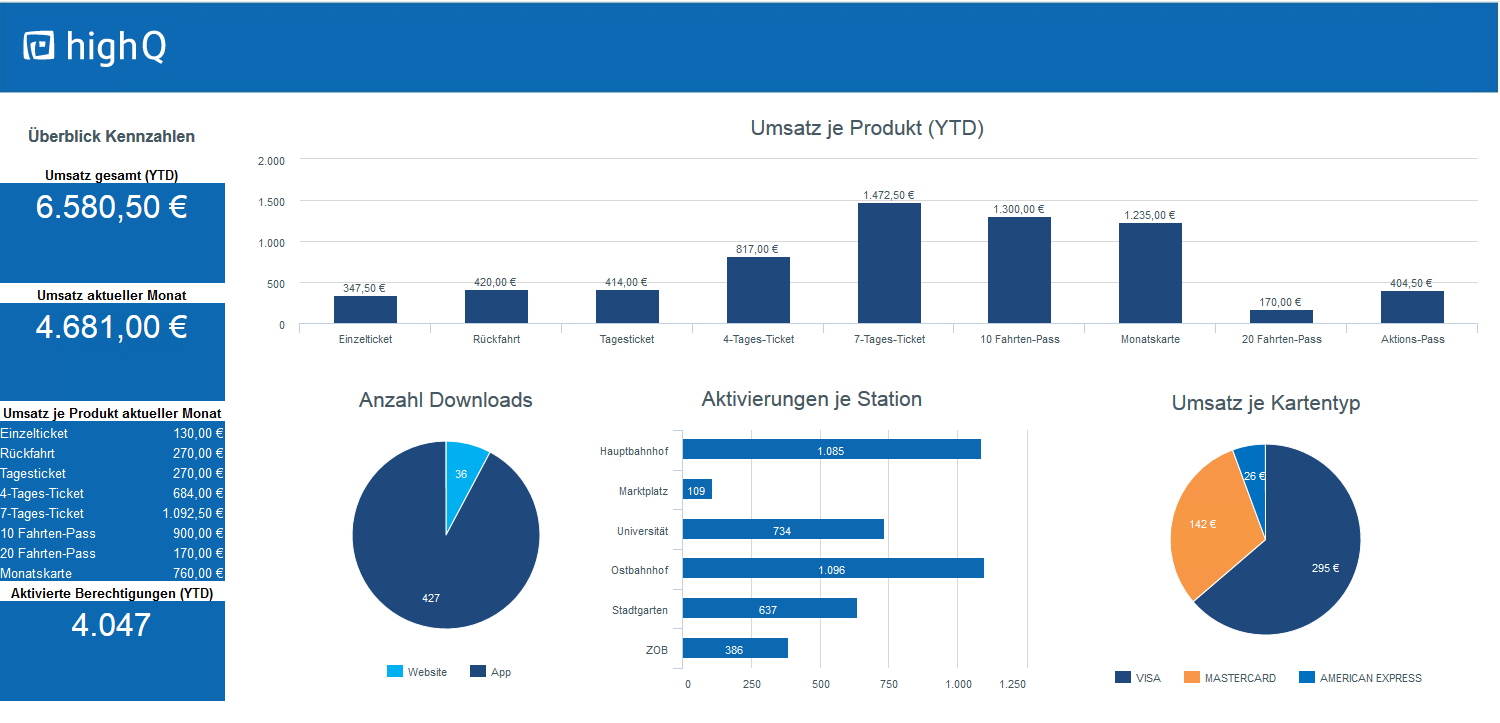Click the Hauptbahnhof activation bar
1500x723 pixels.
(830, 449)
